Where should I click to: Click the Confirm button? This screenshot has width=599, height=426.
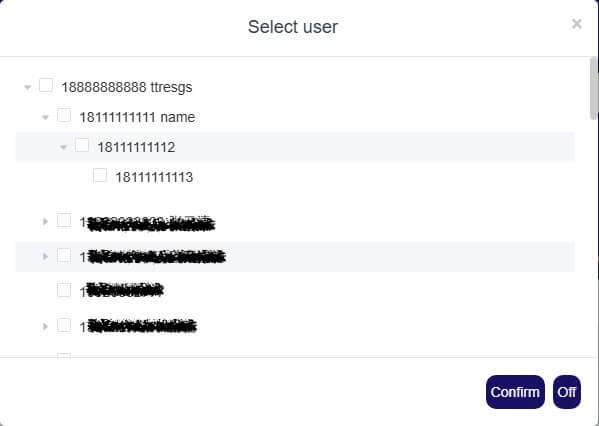click(x=515, y=392)
